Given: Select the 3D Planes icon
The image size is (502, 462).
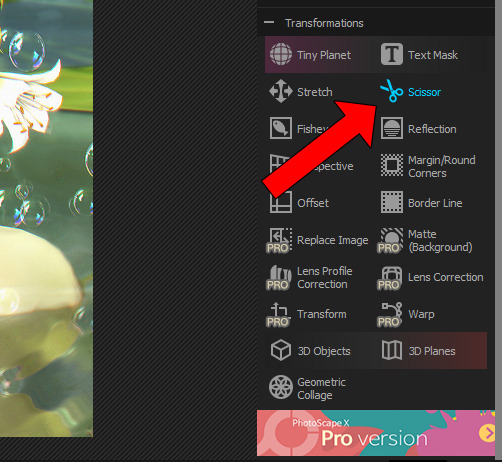Looking at the screenshot, I should point(392,350).
